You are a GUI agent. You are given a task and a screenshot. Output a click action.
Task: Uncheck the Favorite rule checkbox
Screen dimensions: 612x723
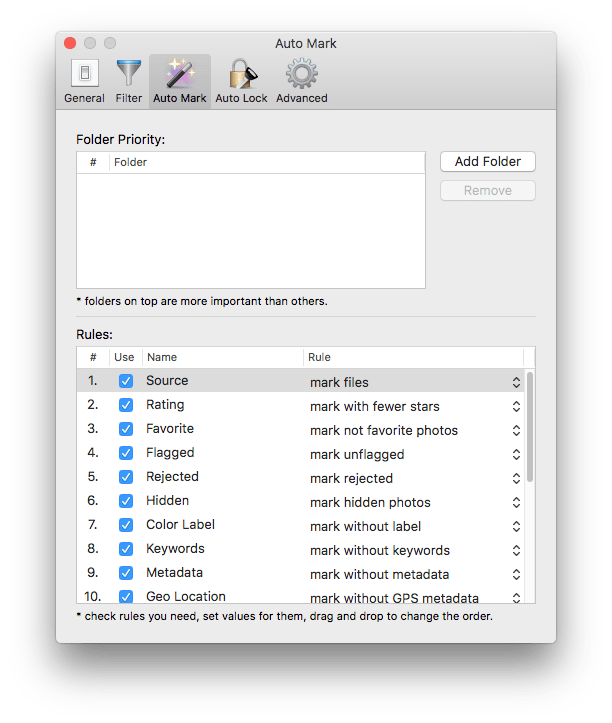pos(126,429)
